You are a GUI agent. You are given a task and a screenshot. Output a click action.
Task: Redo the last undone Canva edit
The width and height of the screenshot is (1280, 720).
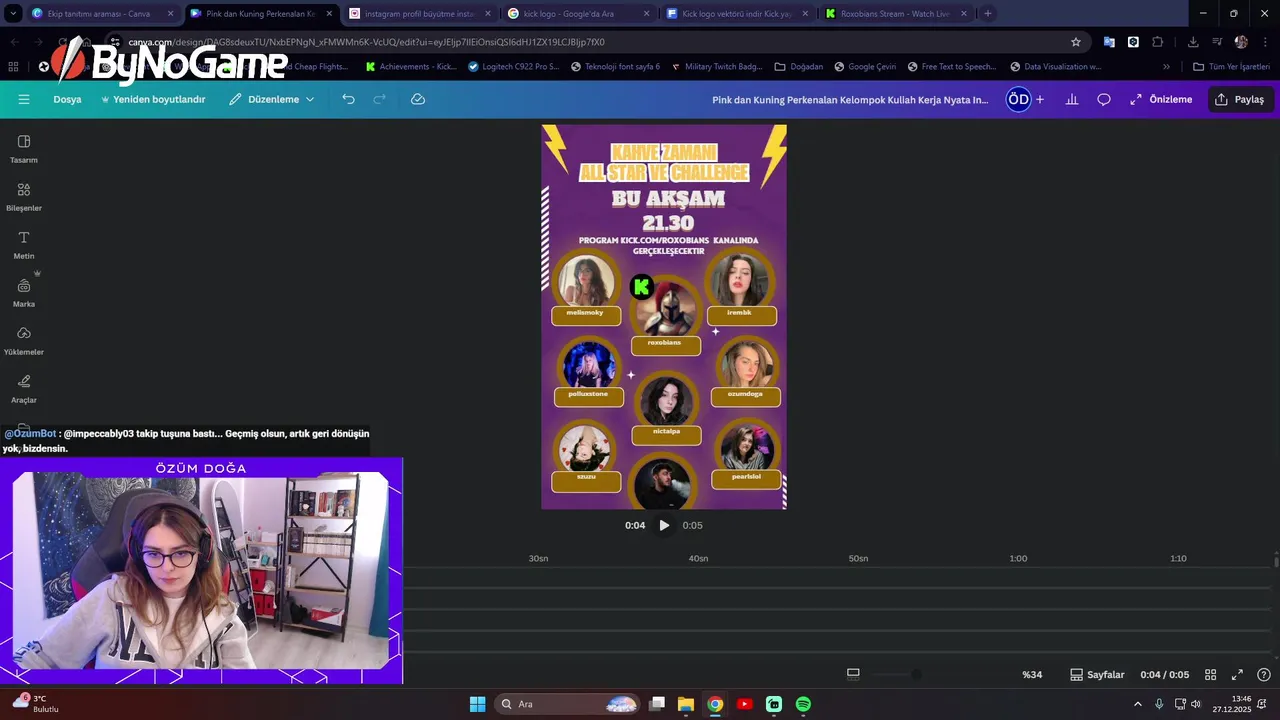[379, 99]
